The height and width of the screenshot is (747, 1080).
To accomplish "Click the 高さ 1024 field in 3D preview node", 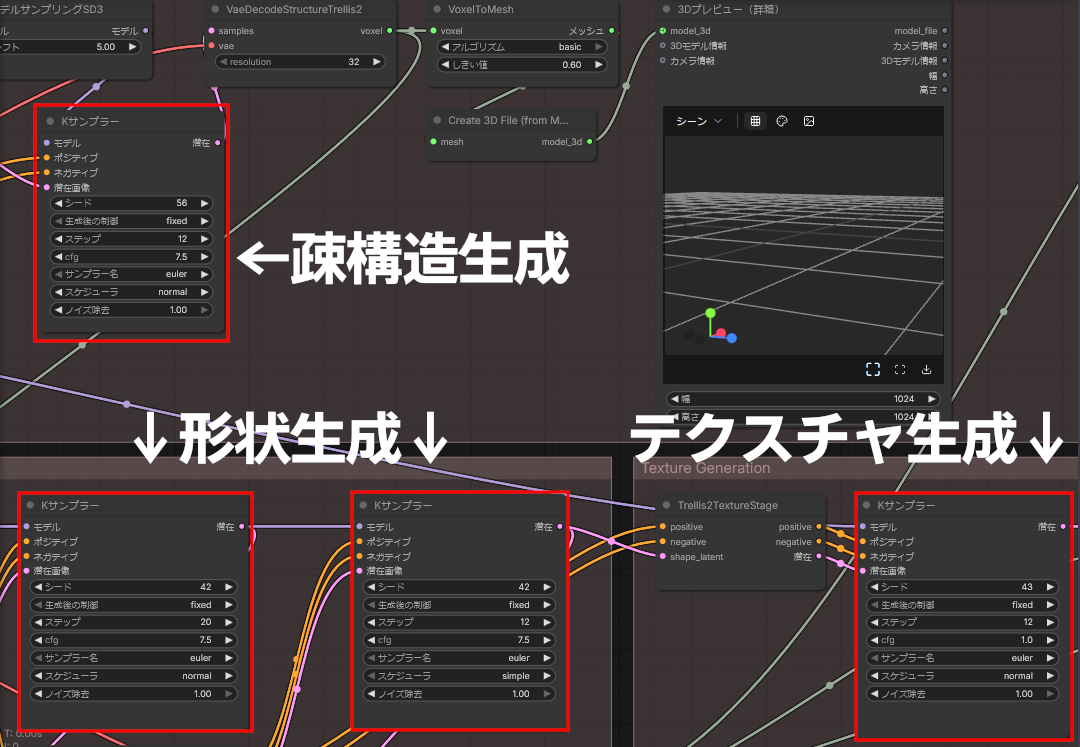I will tap(802, 417).
